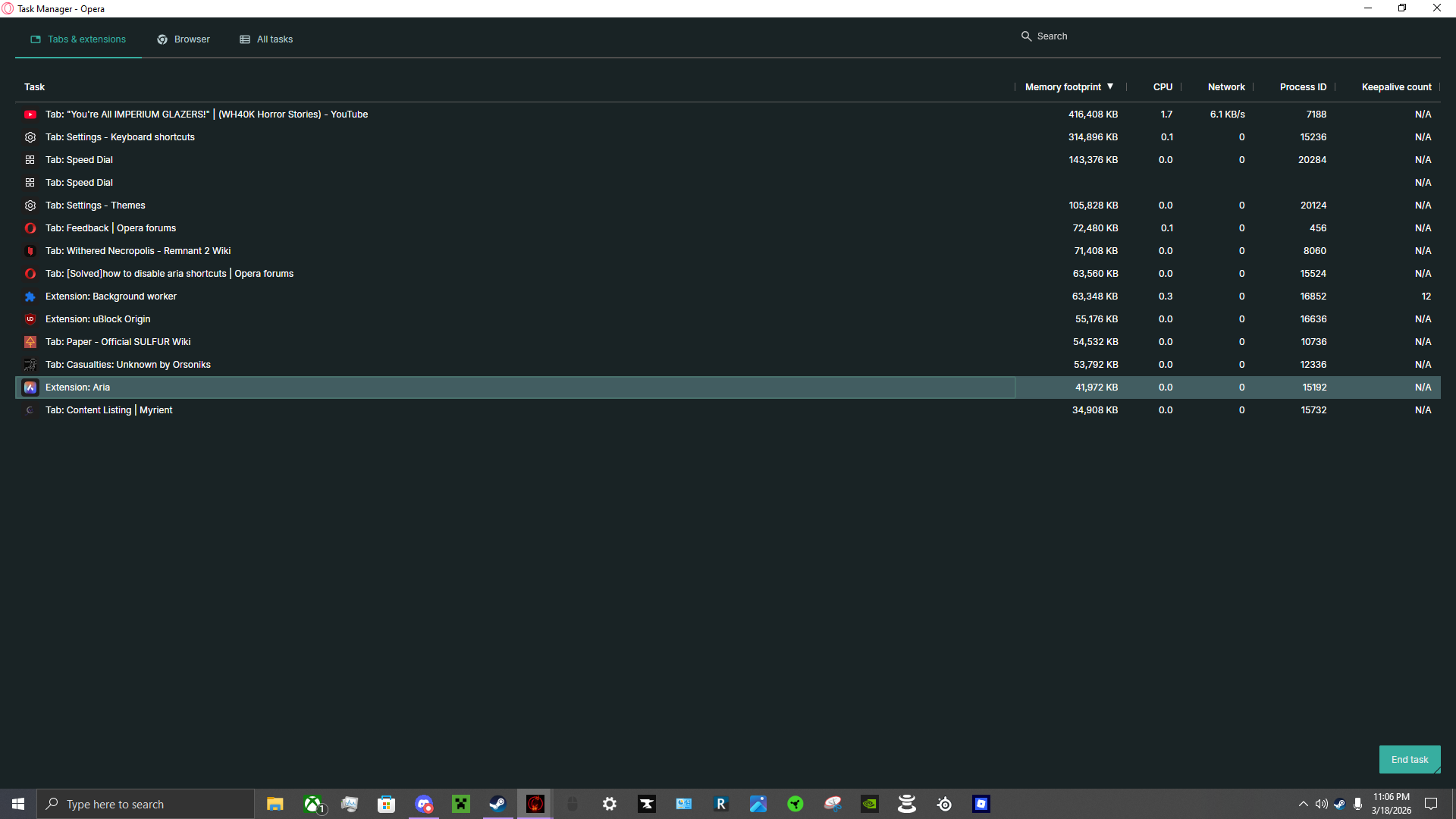Click the Background worker puzzle-piece icon

click(x=30, y=297)
